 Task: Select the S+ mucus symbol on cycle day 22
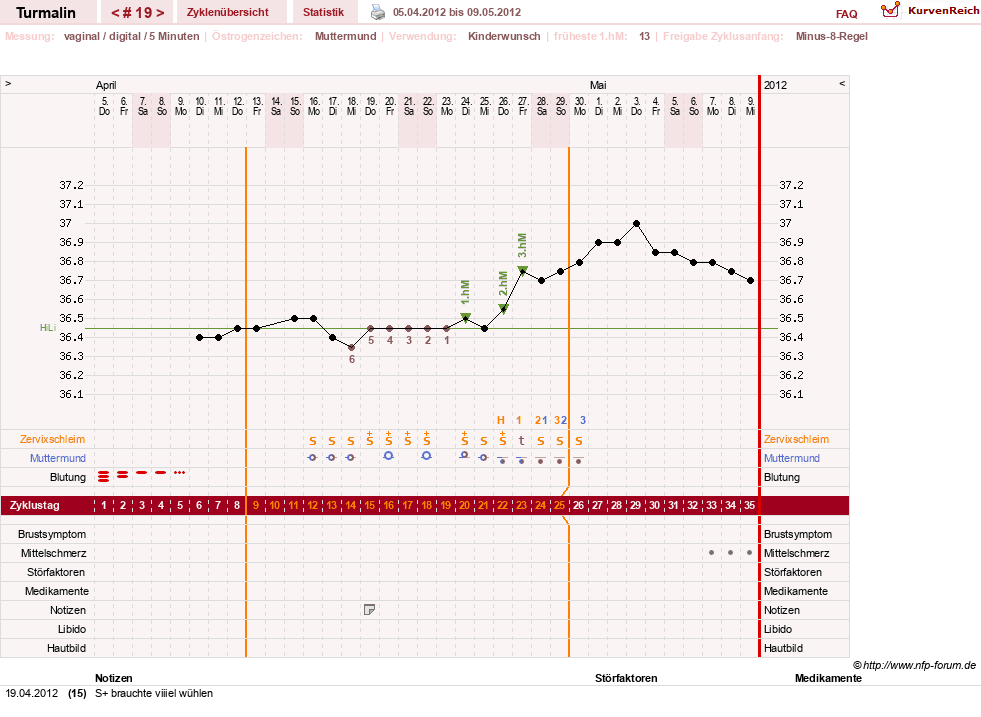point(502,439)
